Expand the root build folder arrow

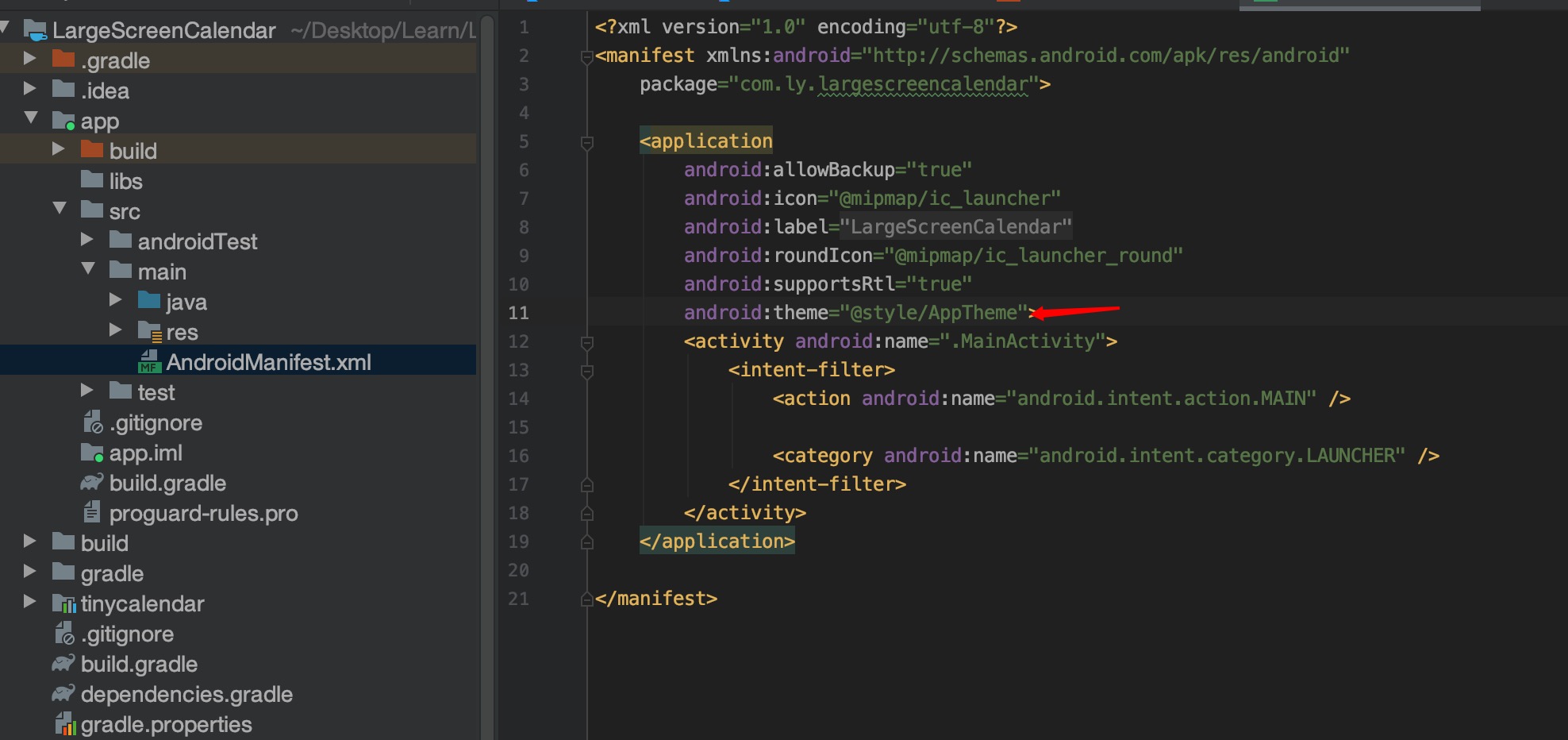pyautogui.click(x=30, y=541)
